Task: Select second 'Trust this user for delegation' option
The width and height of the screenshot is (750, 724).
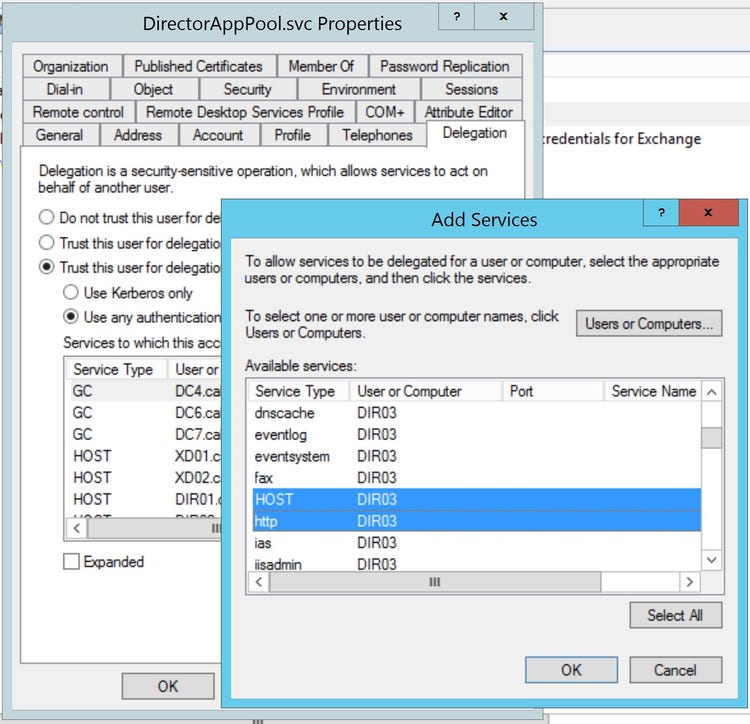Action: pos(46,242)
